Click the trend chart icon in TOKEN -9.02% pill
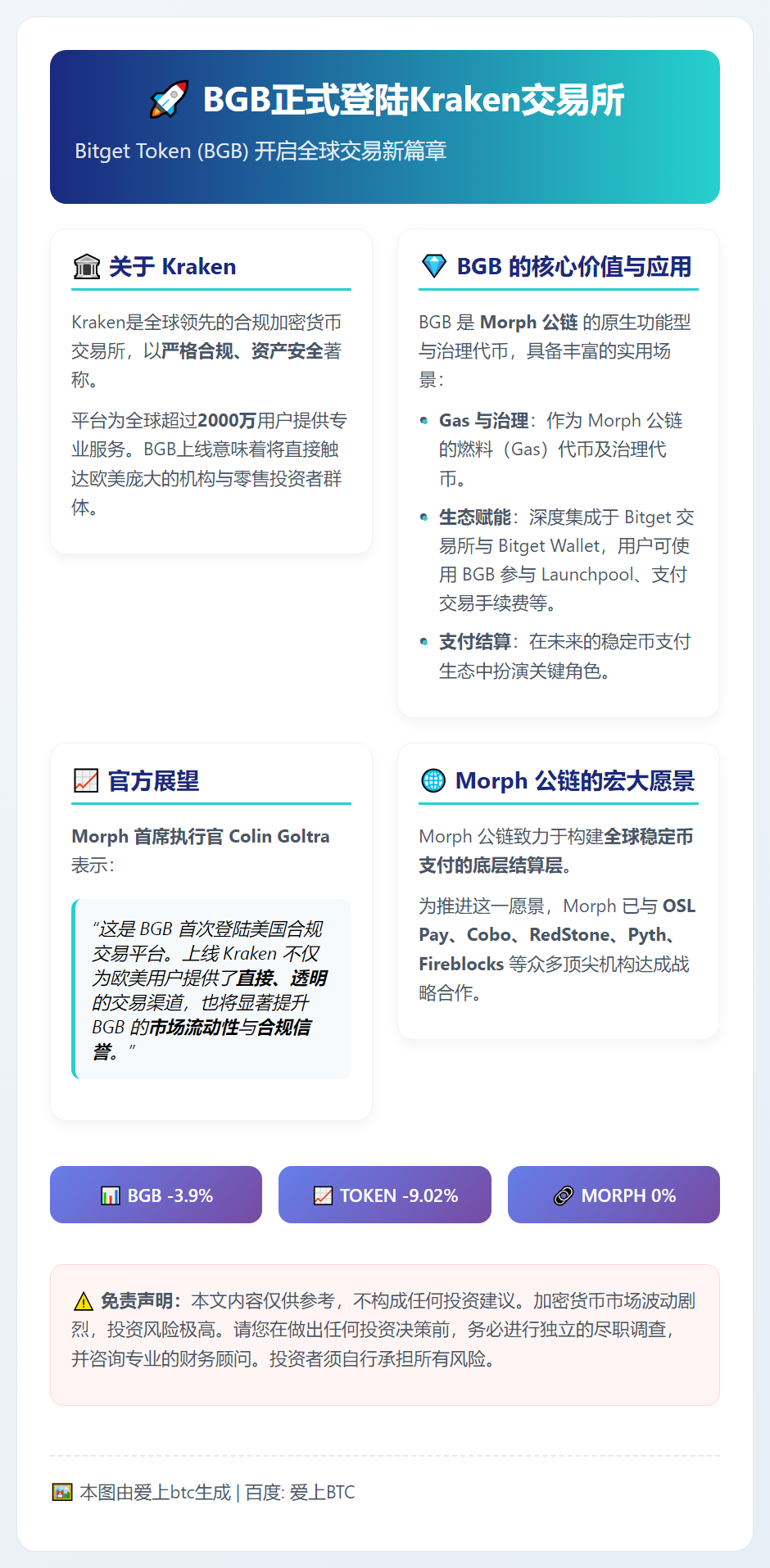The width and height of the screenshot is (770, 1568). coord(323,1195)
